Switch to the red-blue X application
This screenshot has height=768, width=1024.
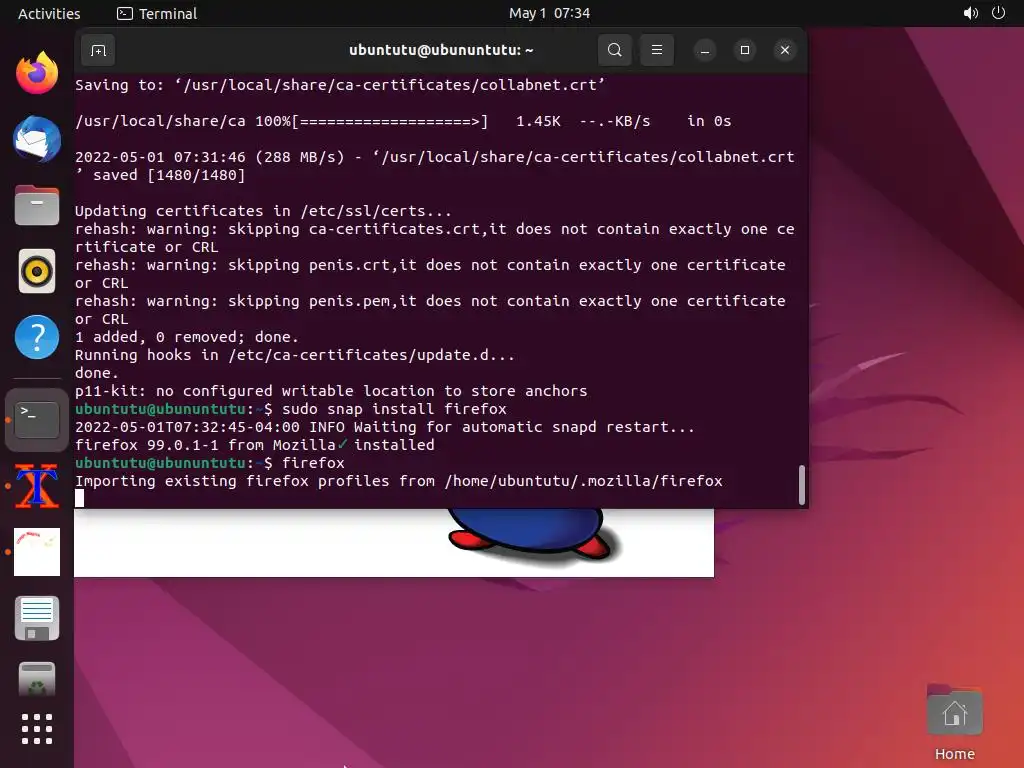click(x=37, y=486)
